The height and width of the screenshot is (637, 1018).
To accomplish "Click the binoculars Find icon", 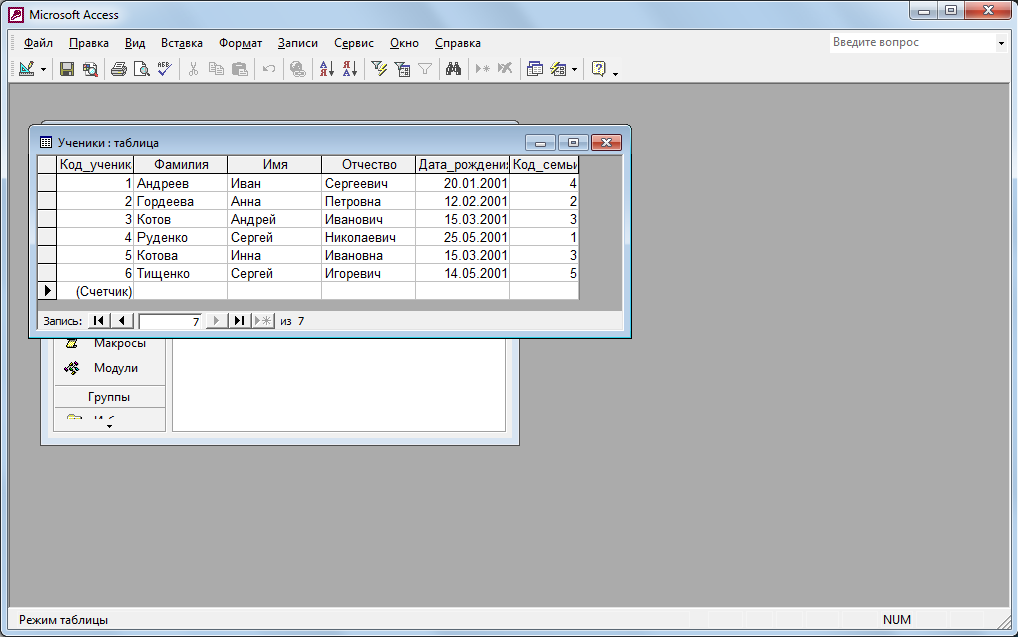I will coord(453,69).
